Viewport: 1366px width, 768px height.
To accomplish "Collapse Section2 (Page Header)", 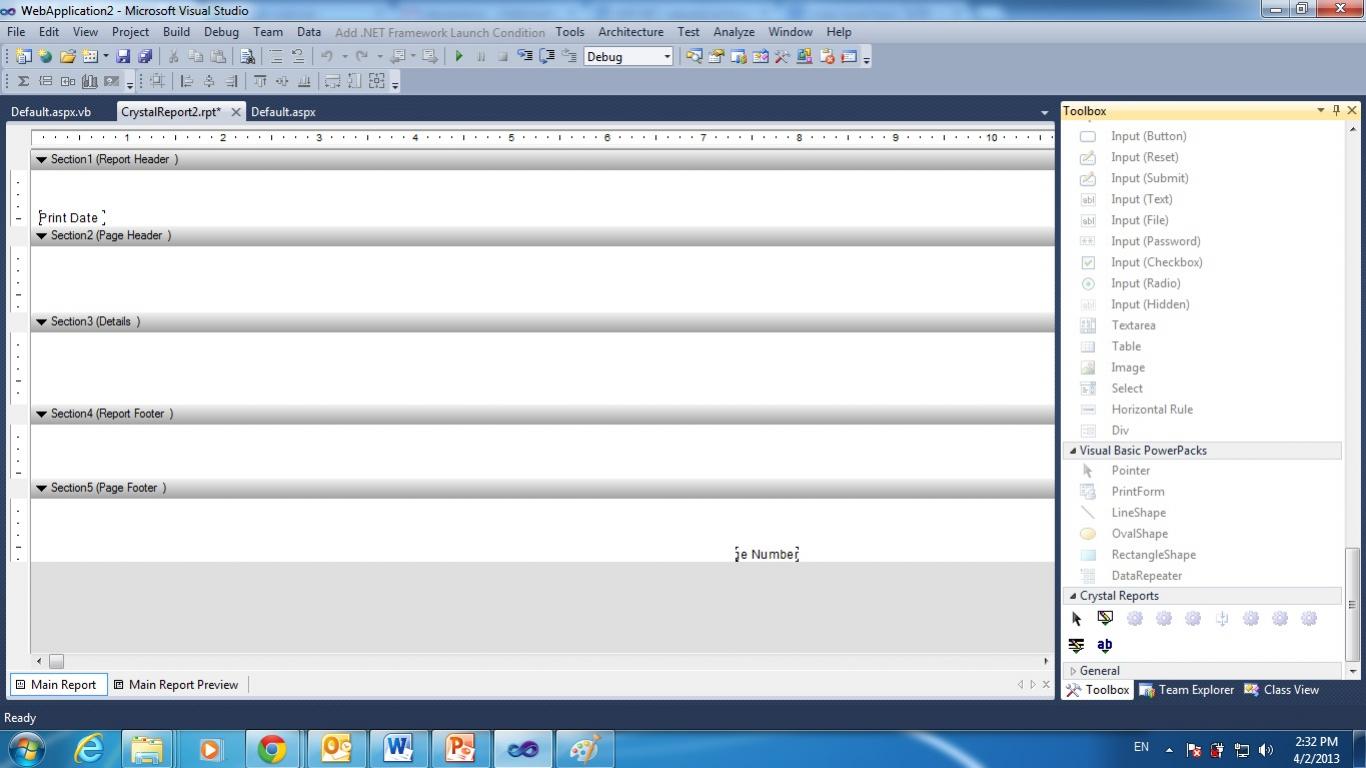I will [x=41, y=236].
